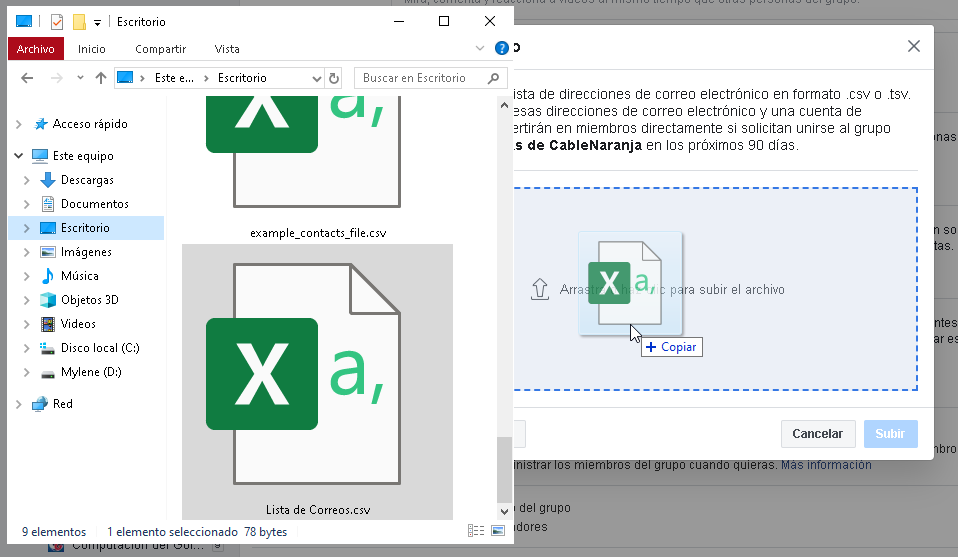Viewport: 958px width, 557px height.
Task: Collapse the Este equipo node
Action: (x=18, y=156)
